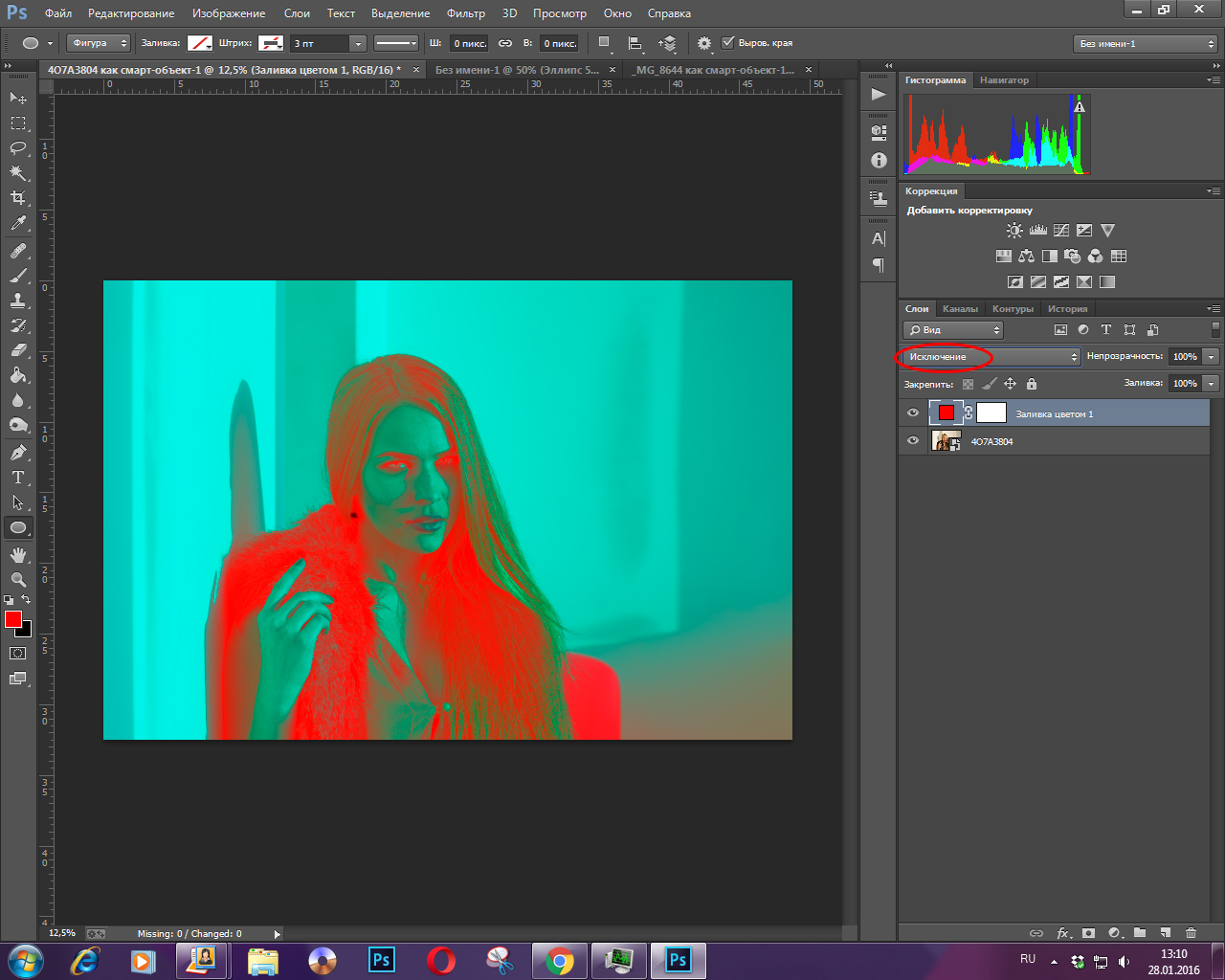
Task: Create a new layer
Action: tap(1166, 933)
